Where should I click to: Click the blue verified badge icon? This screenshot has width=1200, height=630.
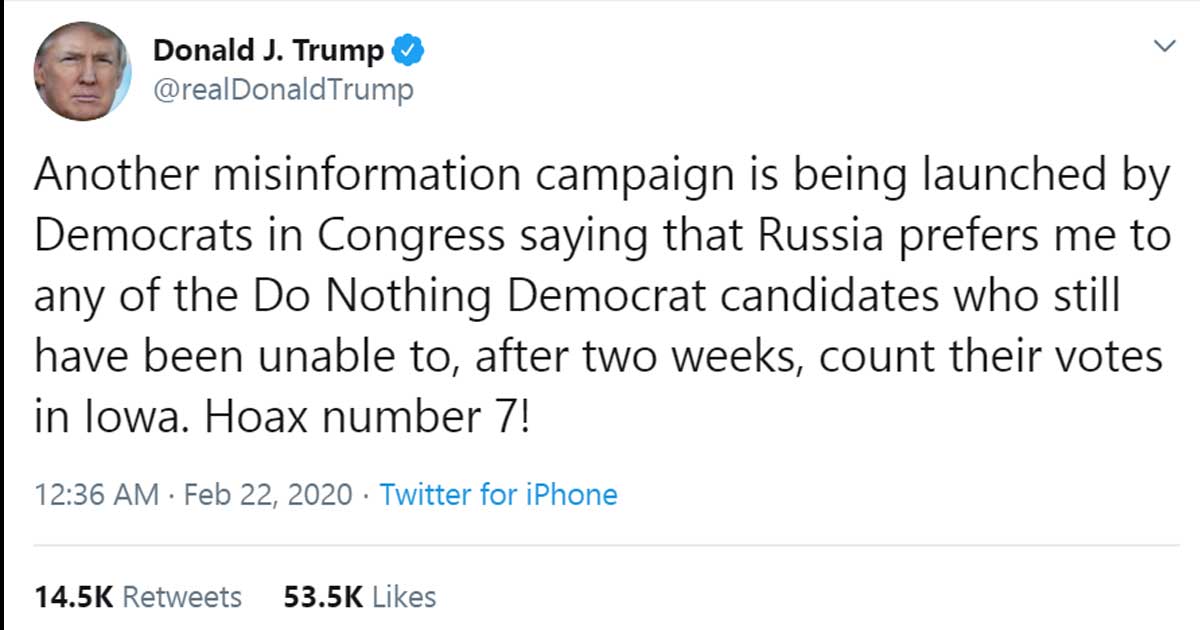[x=411, y=50]
